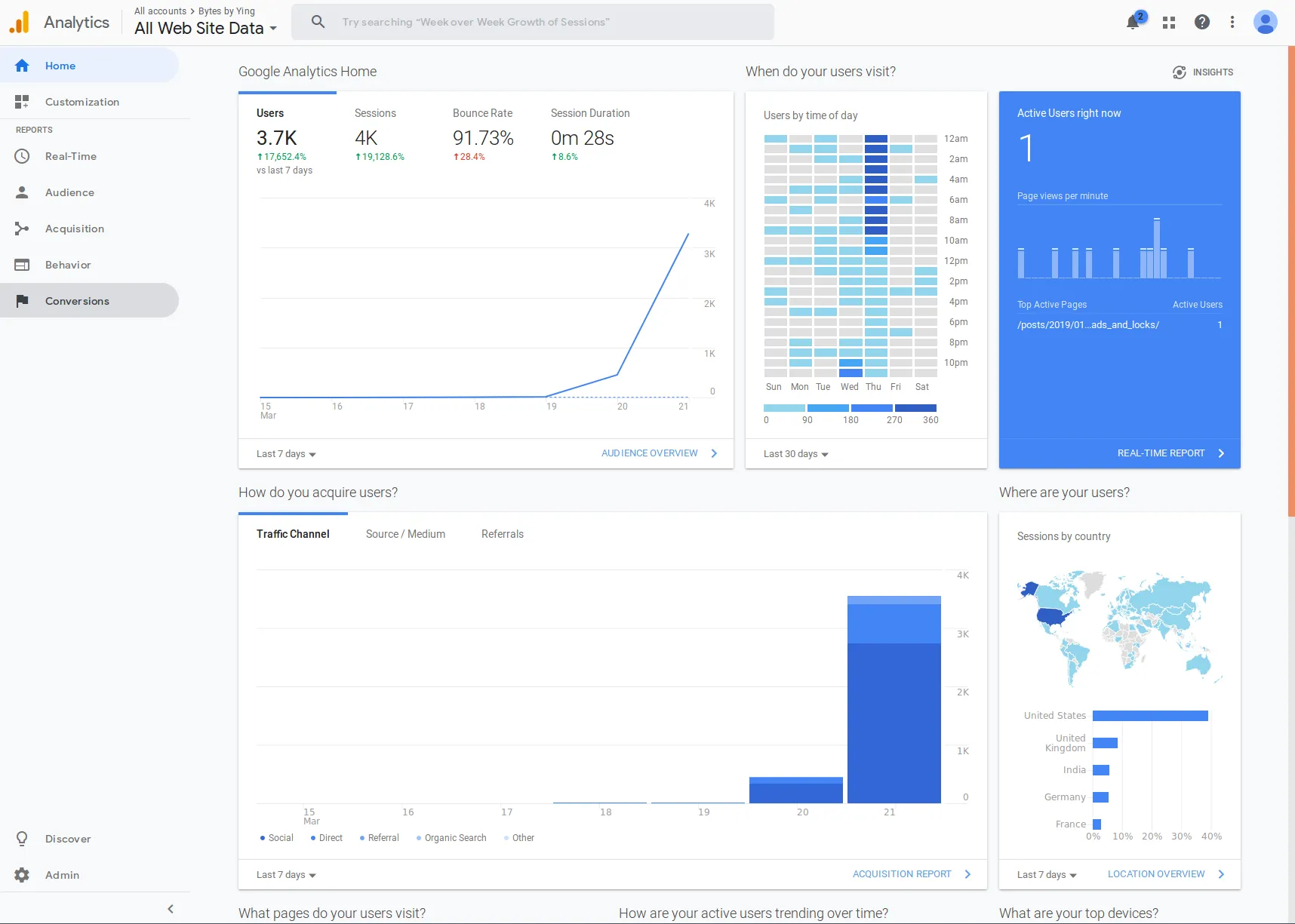Open the Google apps grid icon

1169,23
